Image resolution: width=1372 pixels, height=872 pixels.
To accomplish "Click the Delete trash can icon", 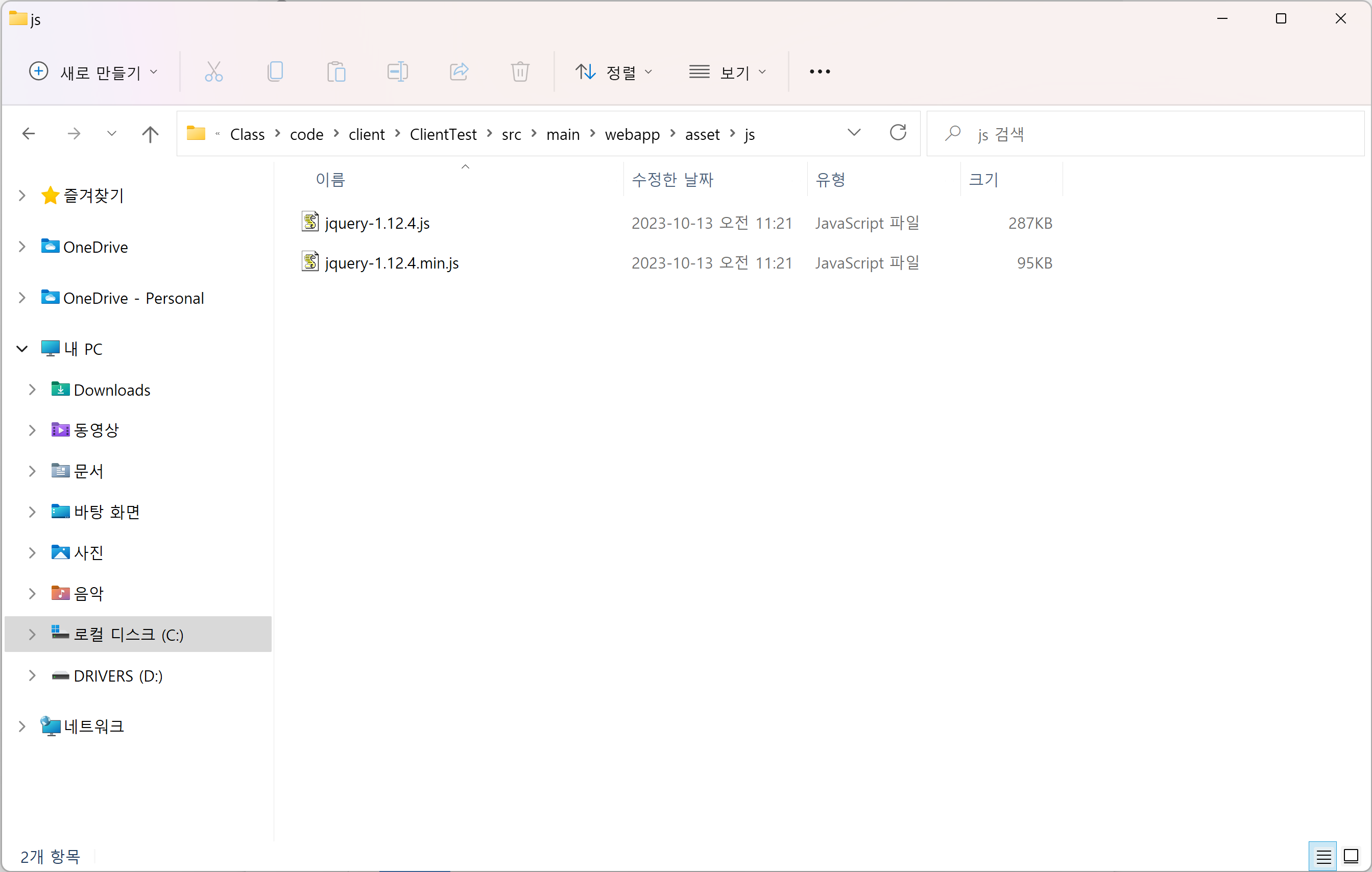I will point(520,72).
